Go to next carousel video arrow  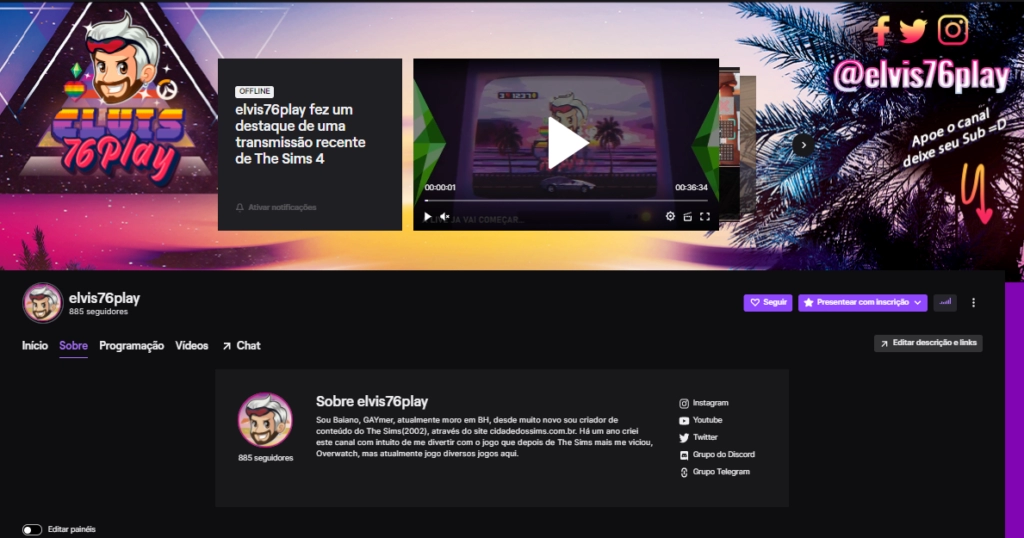click(802, 144)
